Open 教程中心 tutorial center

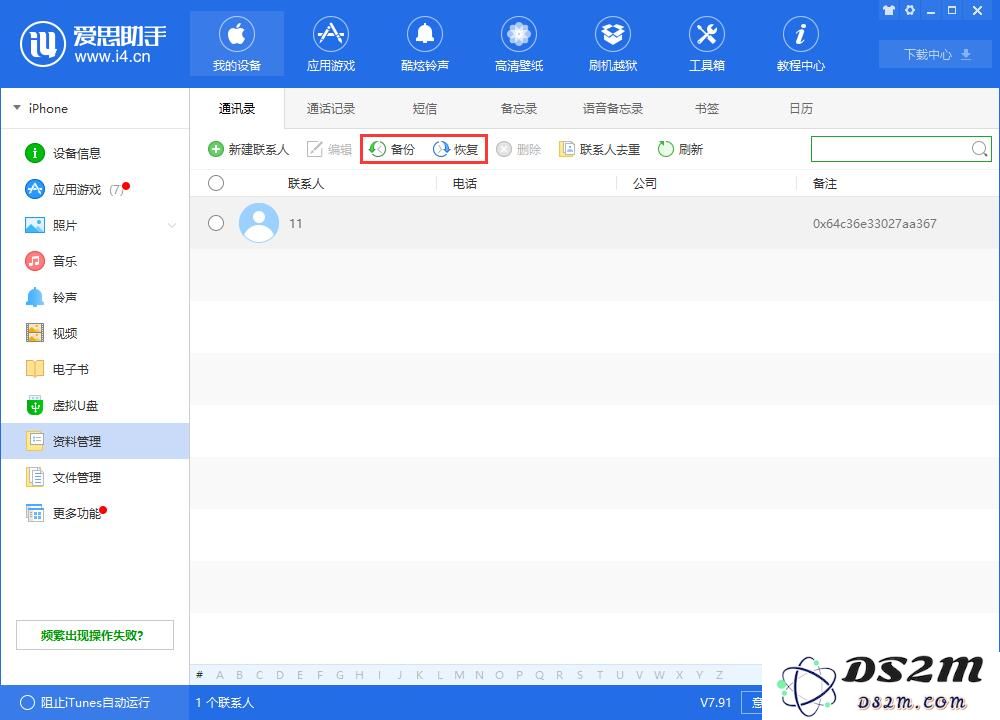point(800,44)
